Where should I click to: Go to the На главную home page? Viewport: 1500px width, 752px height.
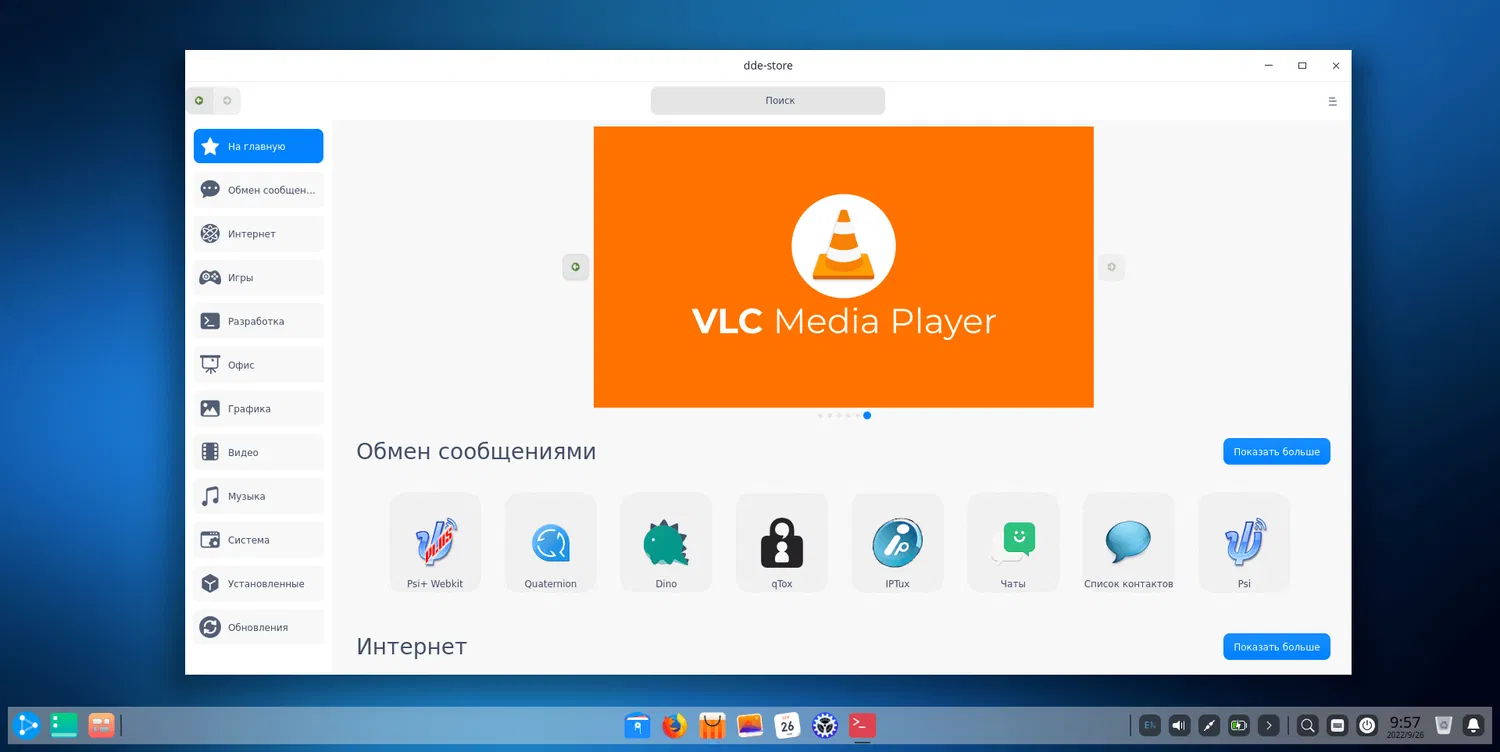258,146
